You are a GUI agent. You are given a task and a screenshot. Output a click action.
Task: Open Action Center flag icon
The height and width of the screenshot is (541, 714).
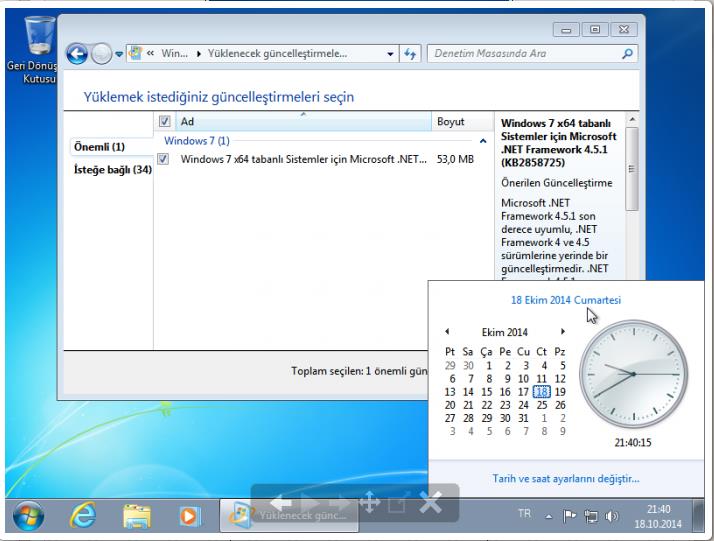click(x=569, y=516)
